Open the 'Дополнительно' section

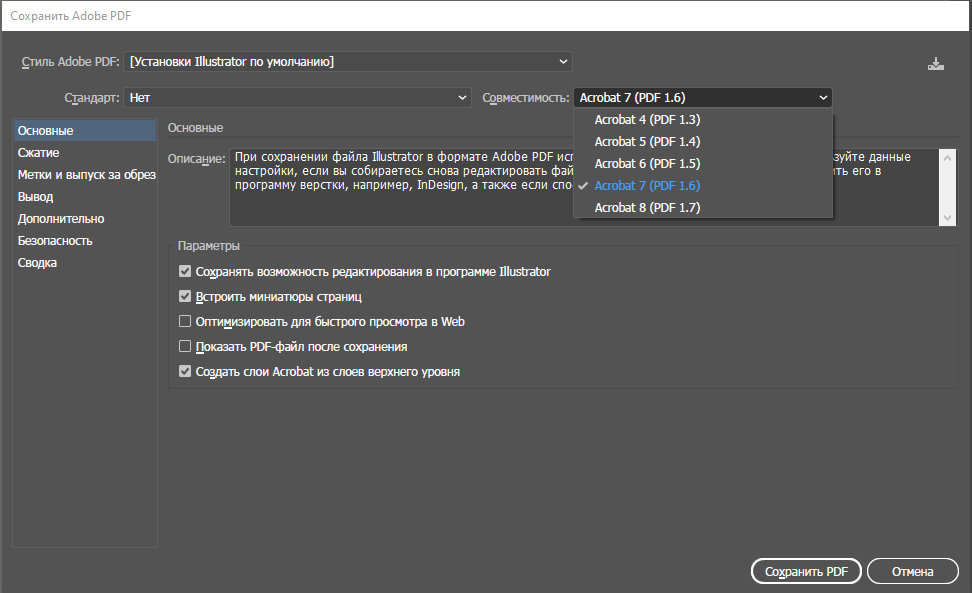point(85,219)
